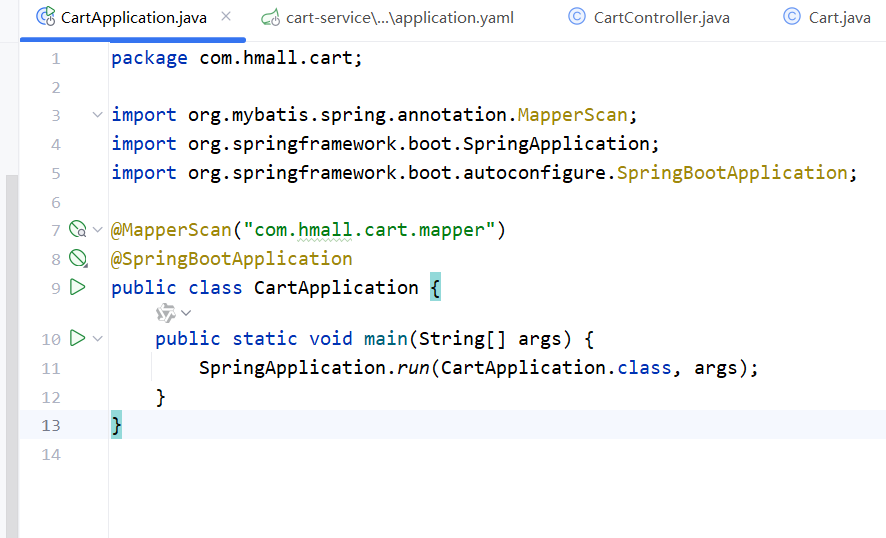
Task: Collapse the main method at line 10
Action: tap(97, 339)
